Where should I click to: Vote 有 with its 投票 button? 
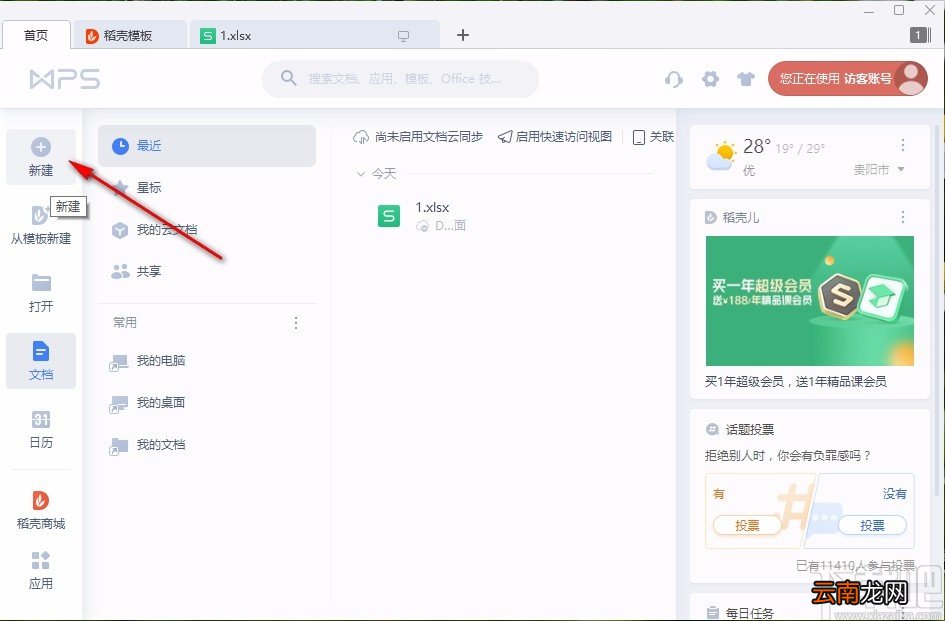pyautogui.click(x=747, y=525)
